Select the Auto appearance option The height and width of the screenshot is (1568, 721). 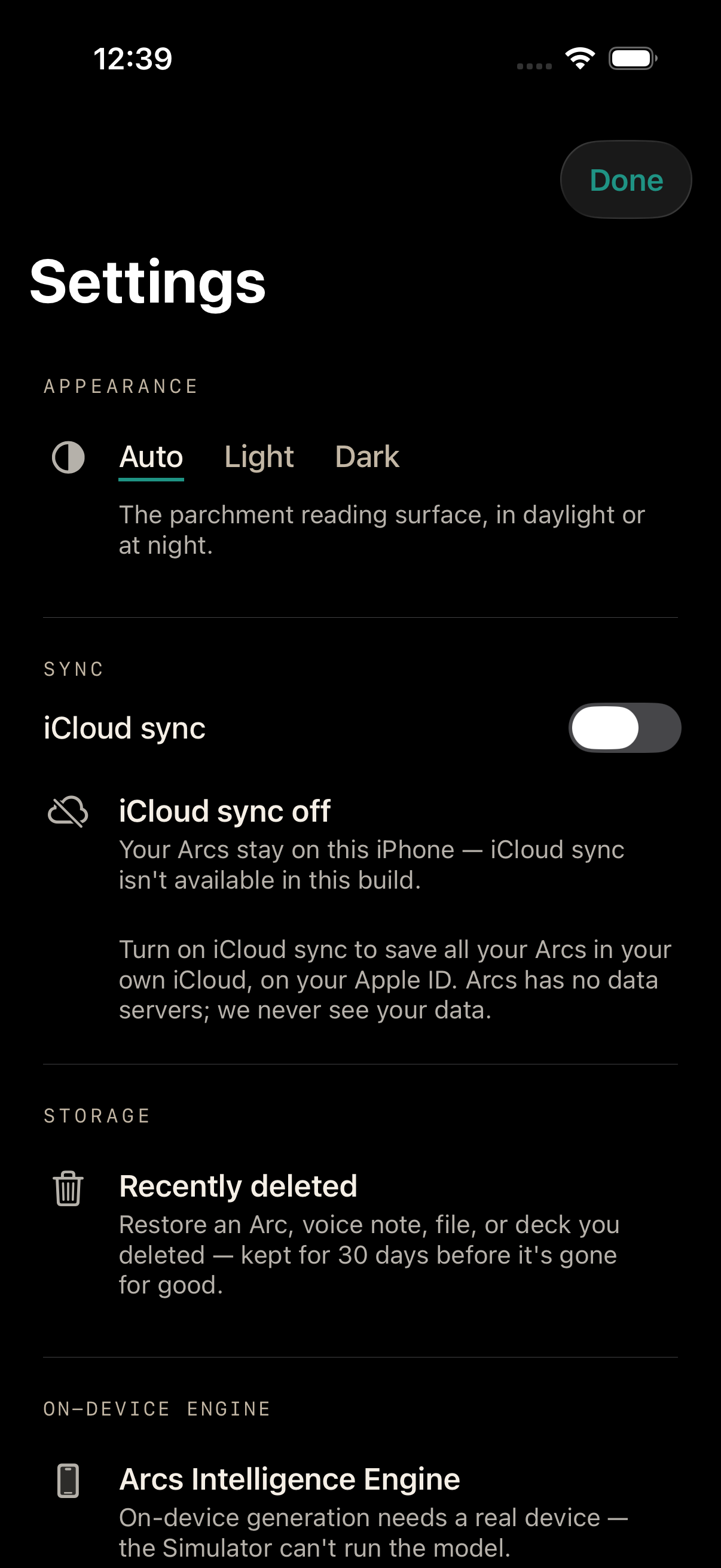click(151, 457)
